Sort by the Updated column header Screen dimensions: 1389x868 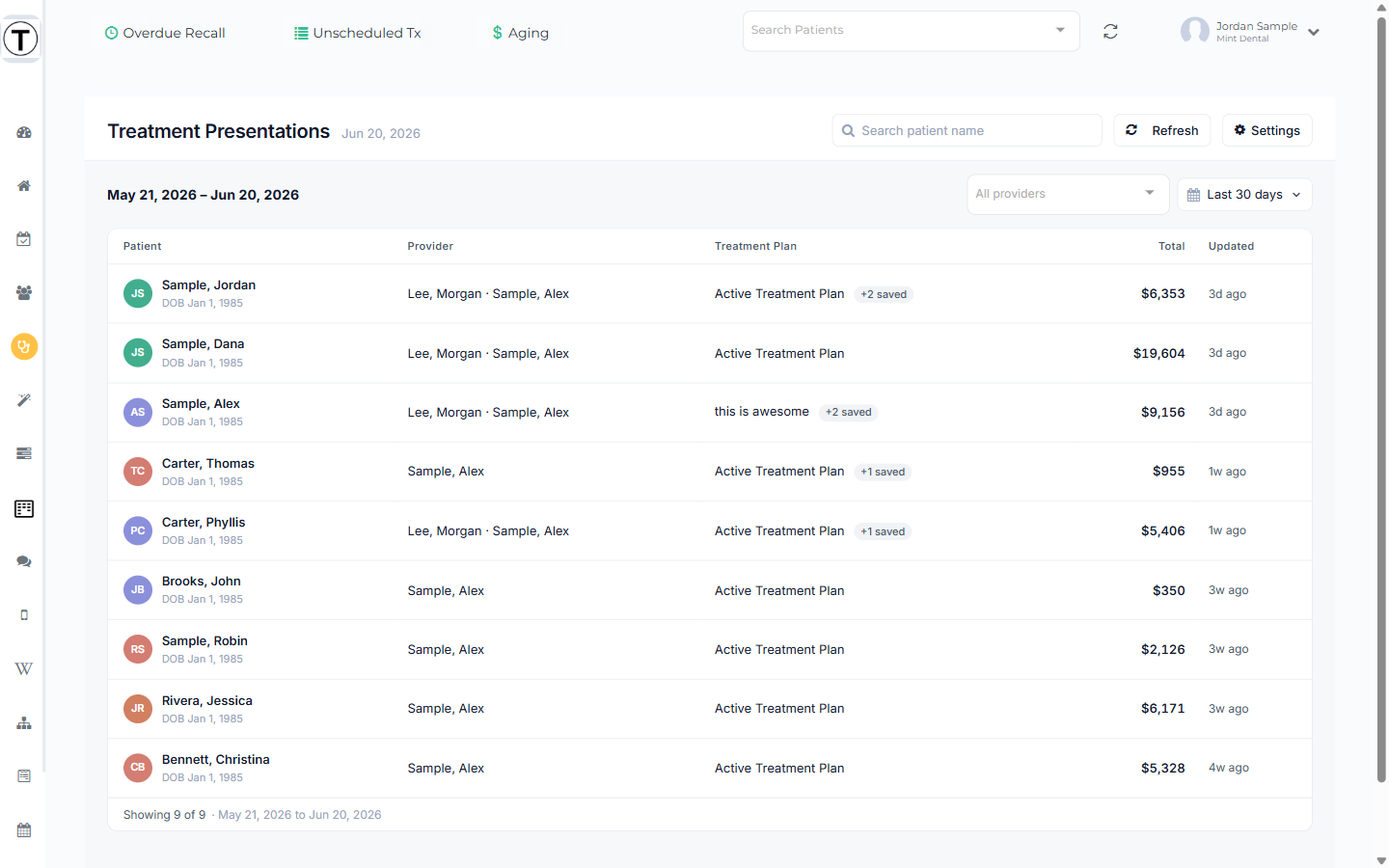pos(1231,246)
